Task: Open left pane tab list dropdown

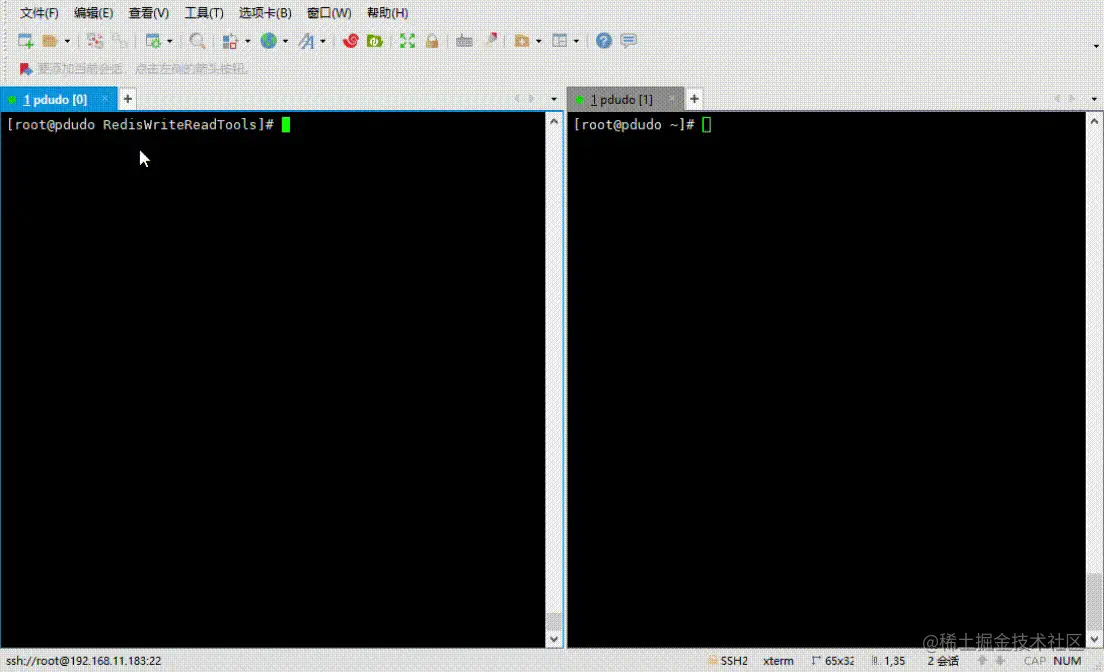Action: pyautogui.click(x=554, y=99)
